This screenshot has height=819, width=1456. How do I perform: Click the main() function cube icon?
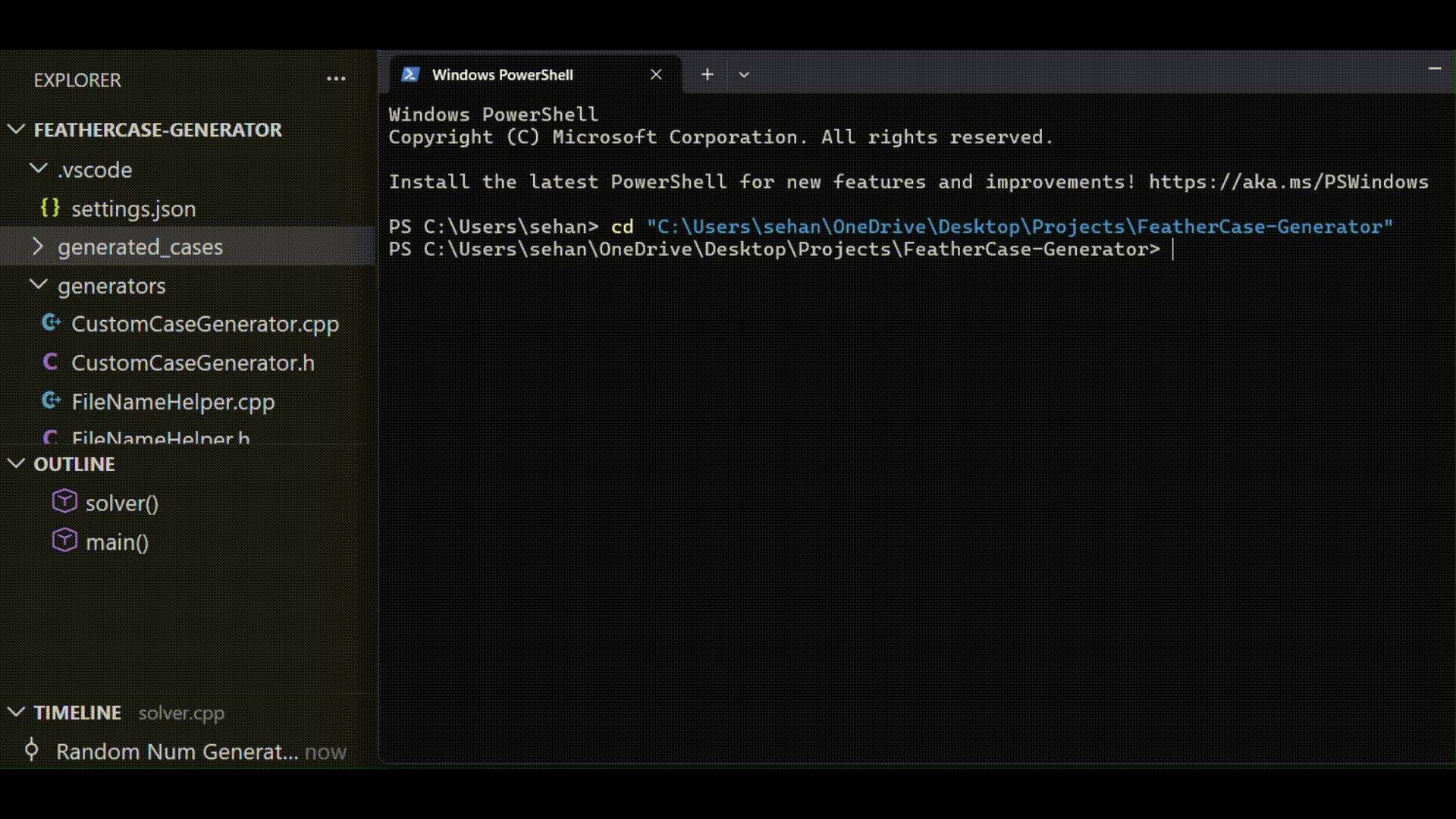click(x=64, y=541)
